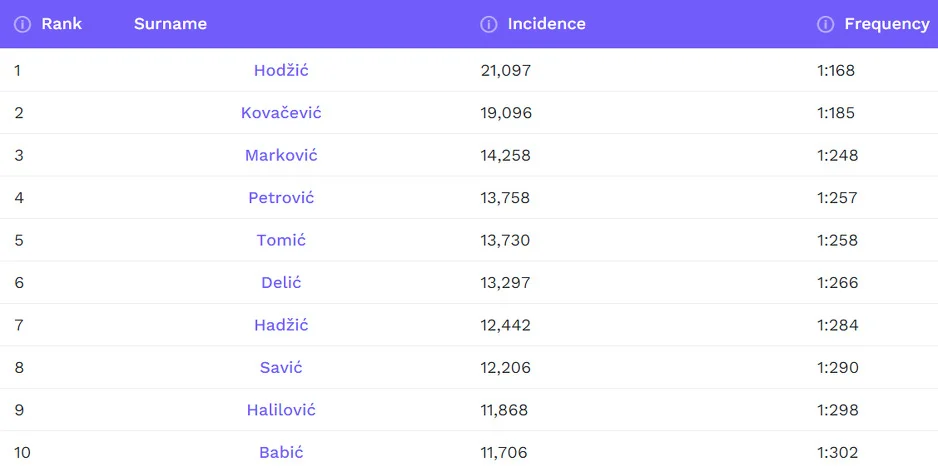Open the Babić surname link
Screen dimensions: 938x472
click(281, 453)
